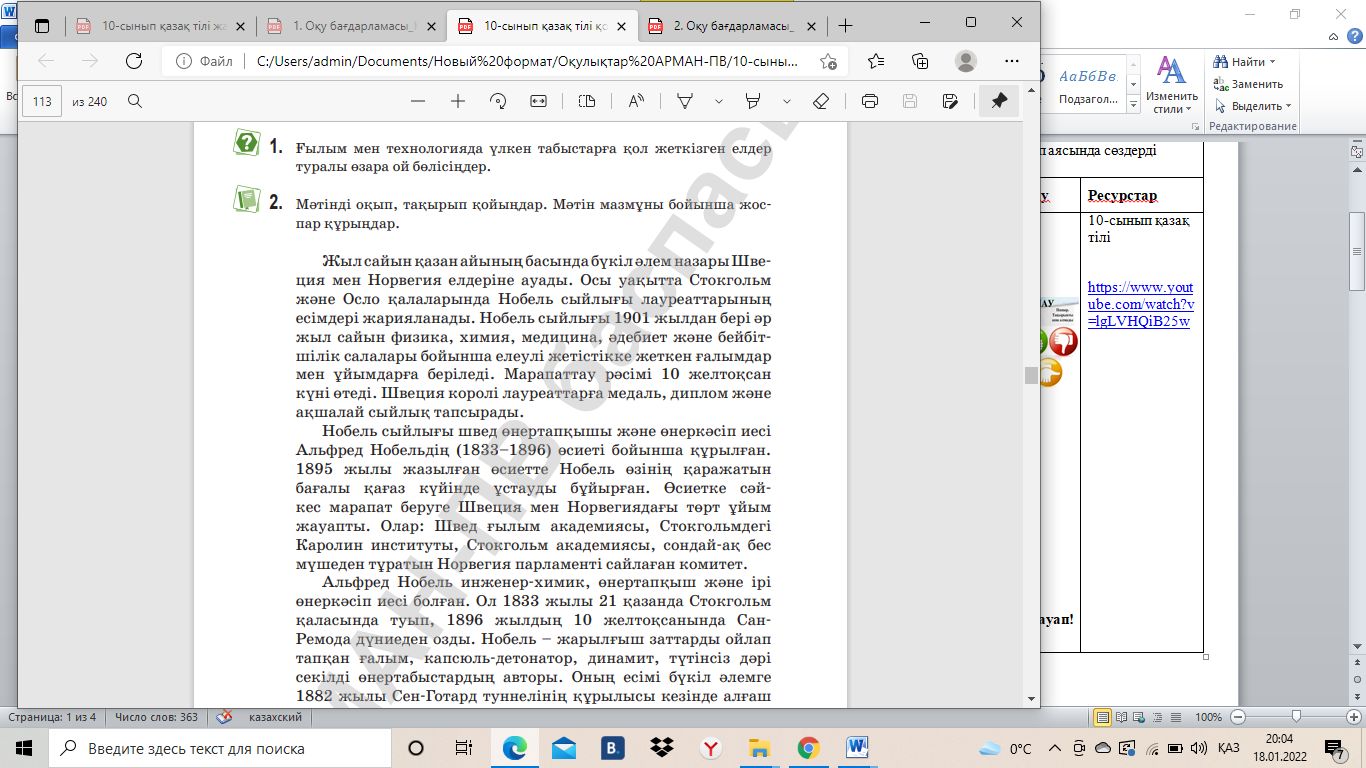This screenshot has height=768, width=1366.
Task: Click the ҚАЗ keyboard language indicator
Action: pyautogui.click(x=1229, y=748)
